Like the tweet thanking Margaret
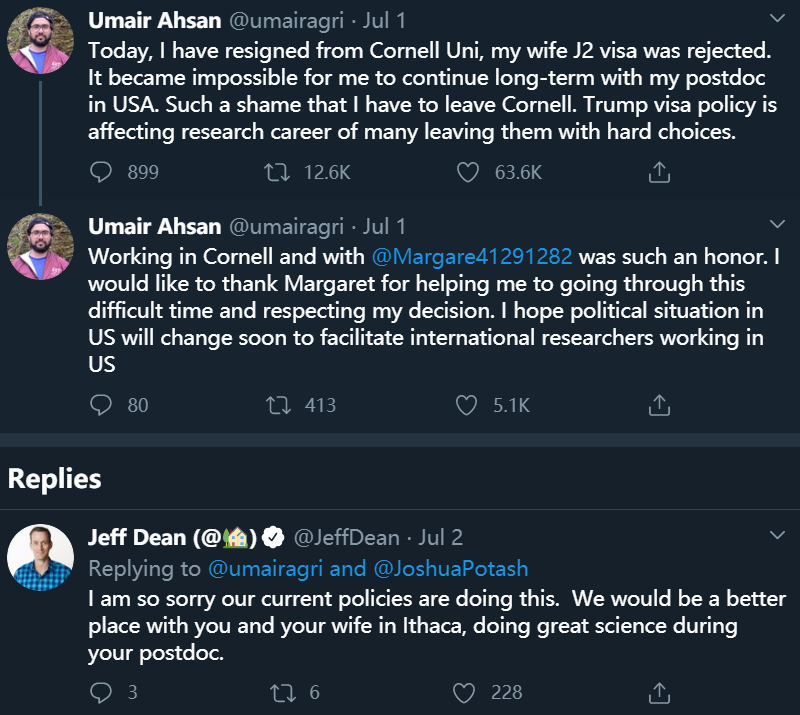This screenshot has width=800, height=715. [467, 405]
